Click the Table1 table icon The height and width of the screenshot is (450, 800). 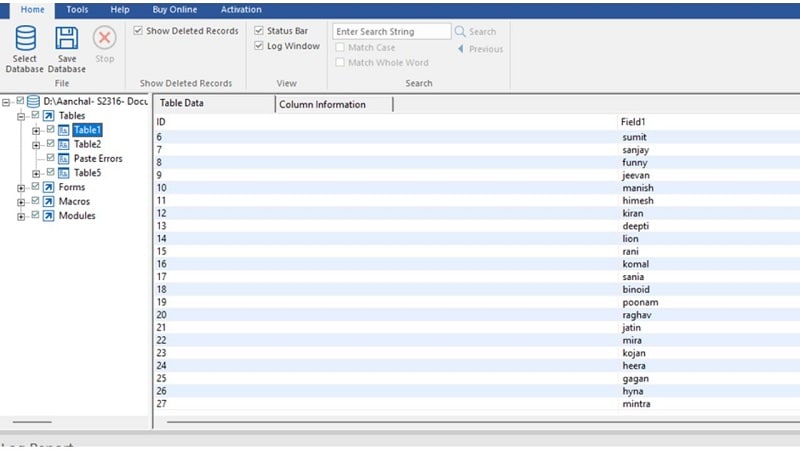64,130
